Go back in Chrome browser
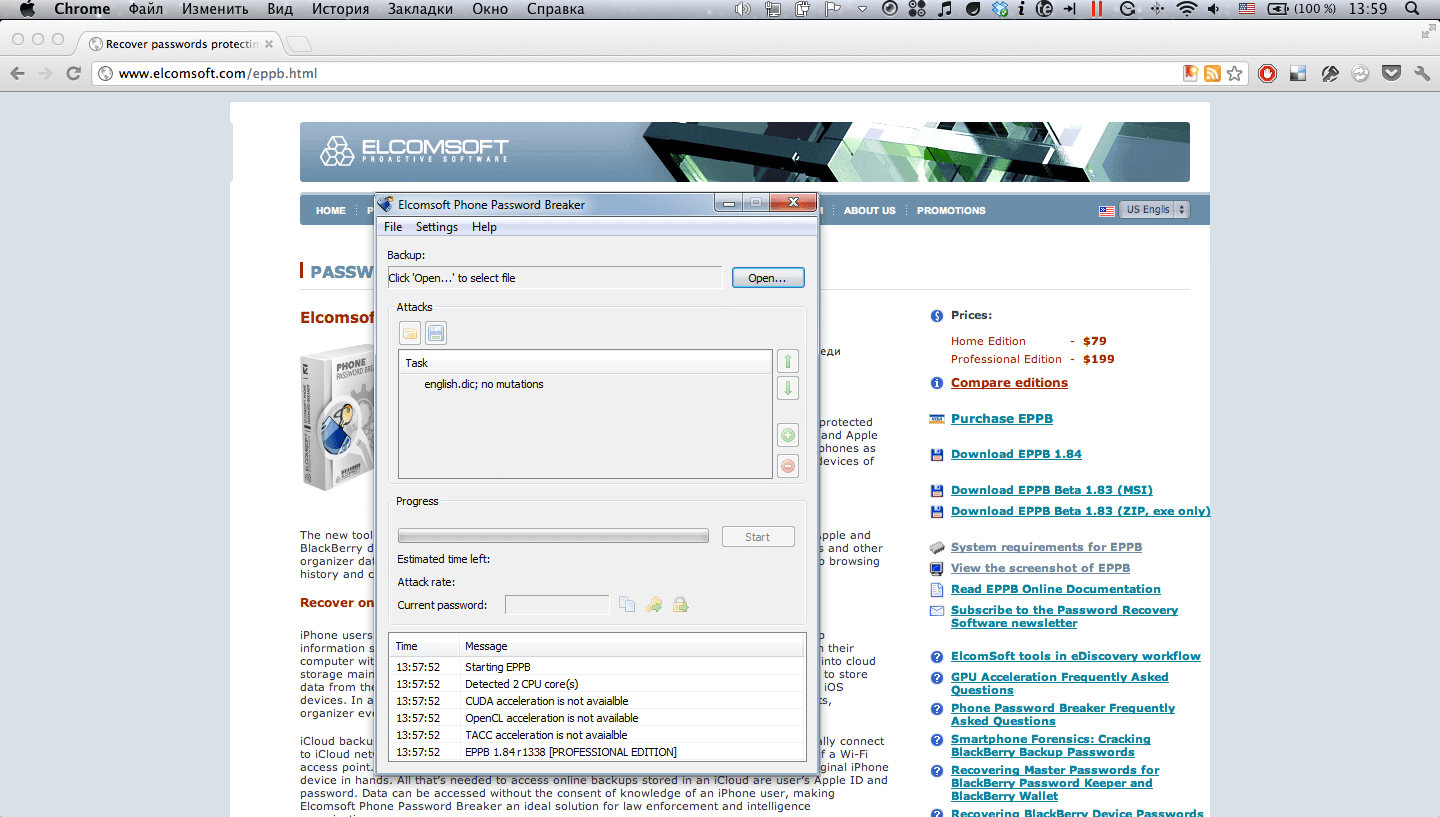 tap(17, 73)
